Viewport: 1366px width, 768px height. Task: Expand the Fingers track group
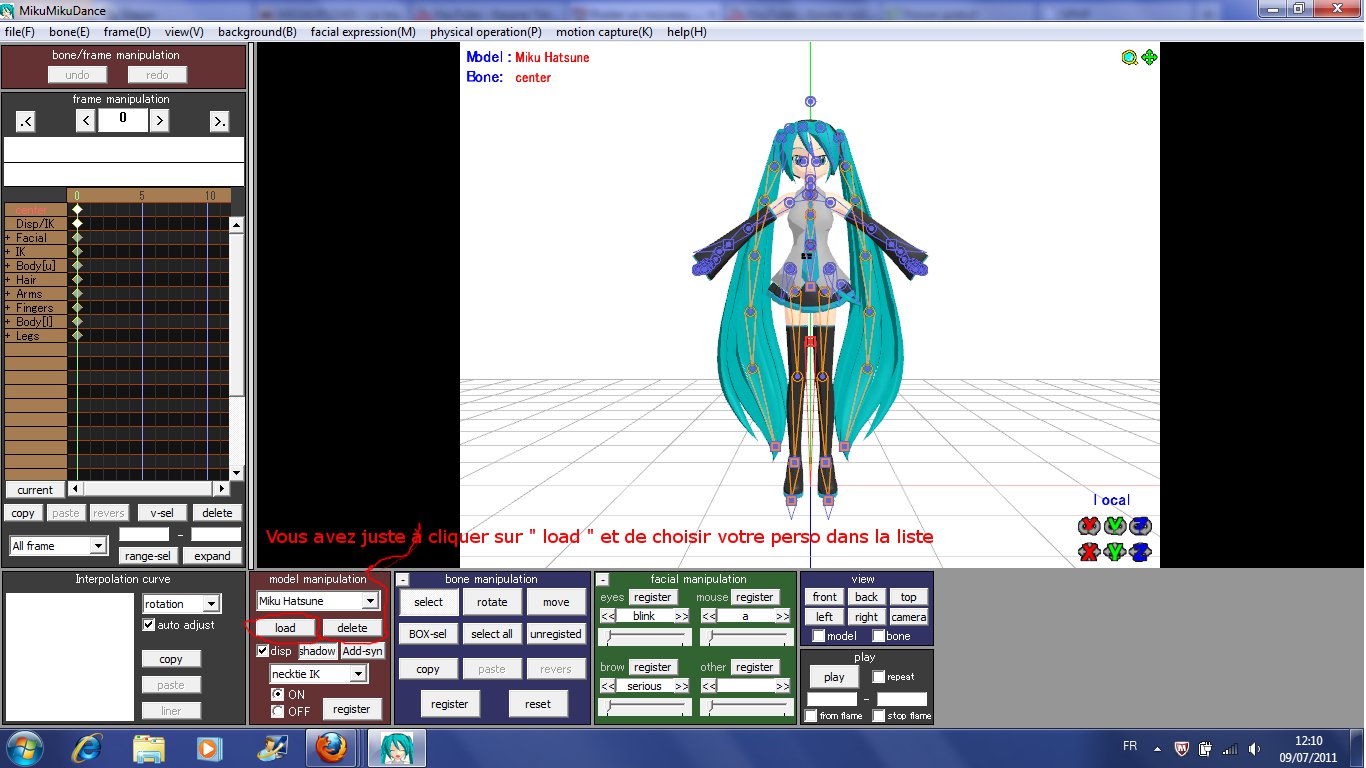coord(8,308)
